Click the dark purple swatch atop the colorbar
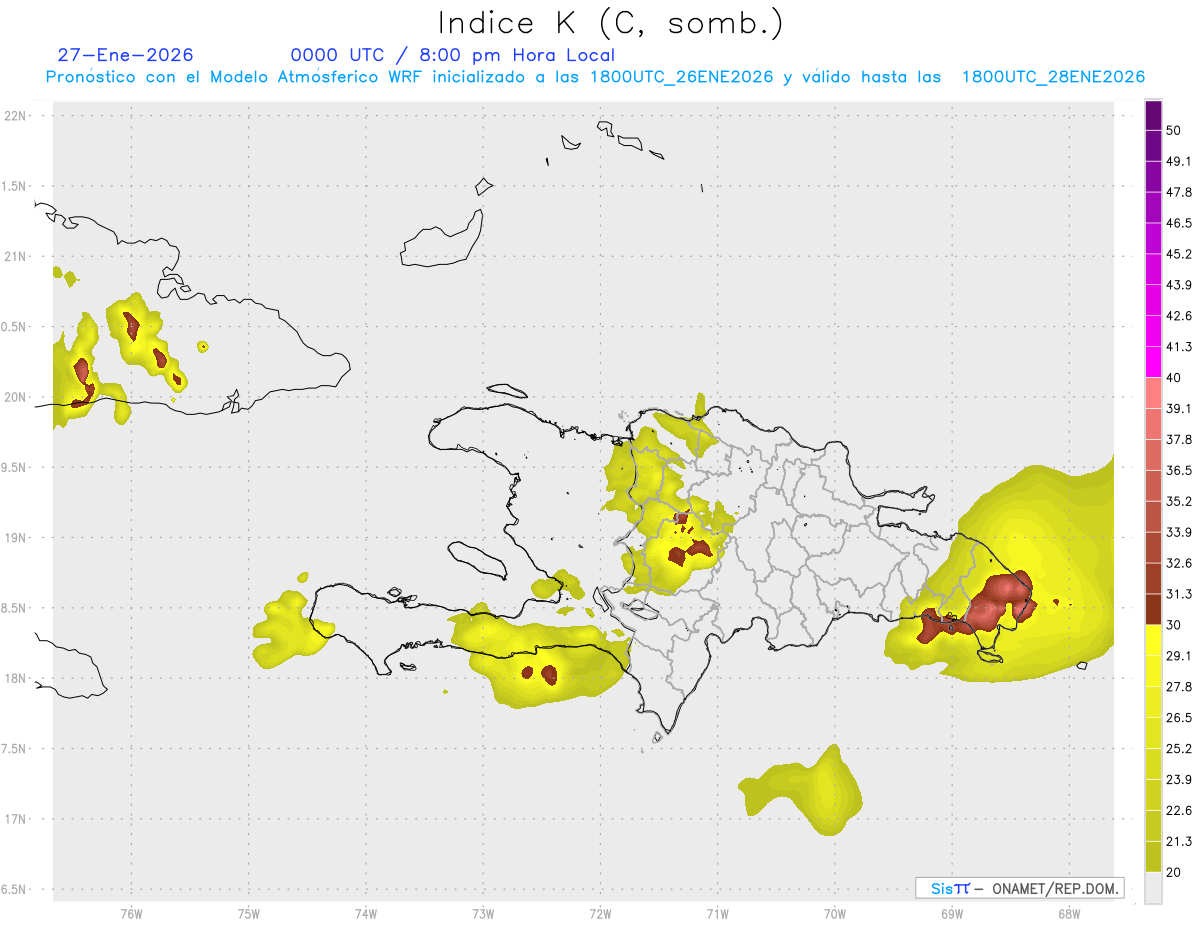The height and width of the screenshot is (927, 1200). click(1154, 117)
